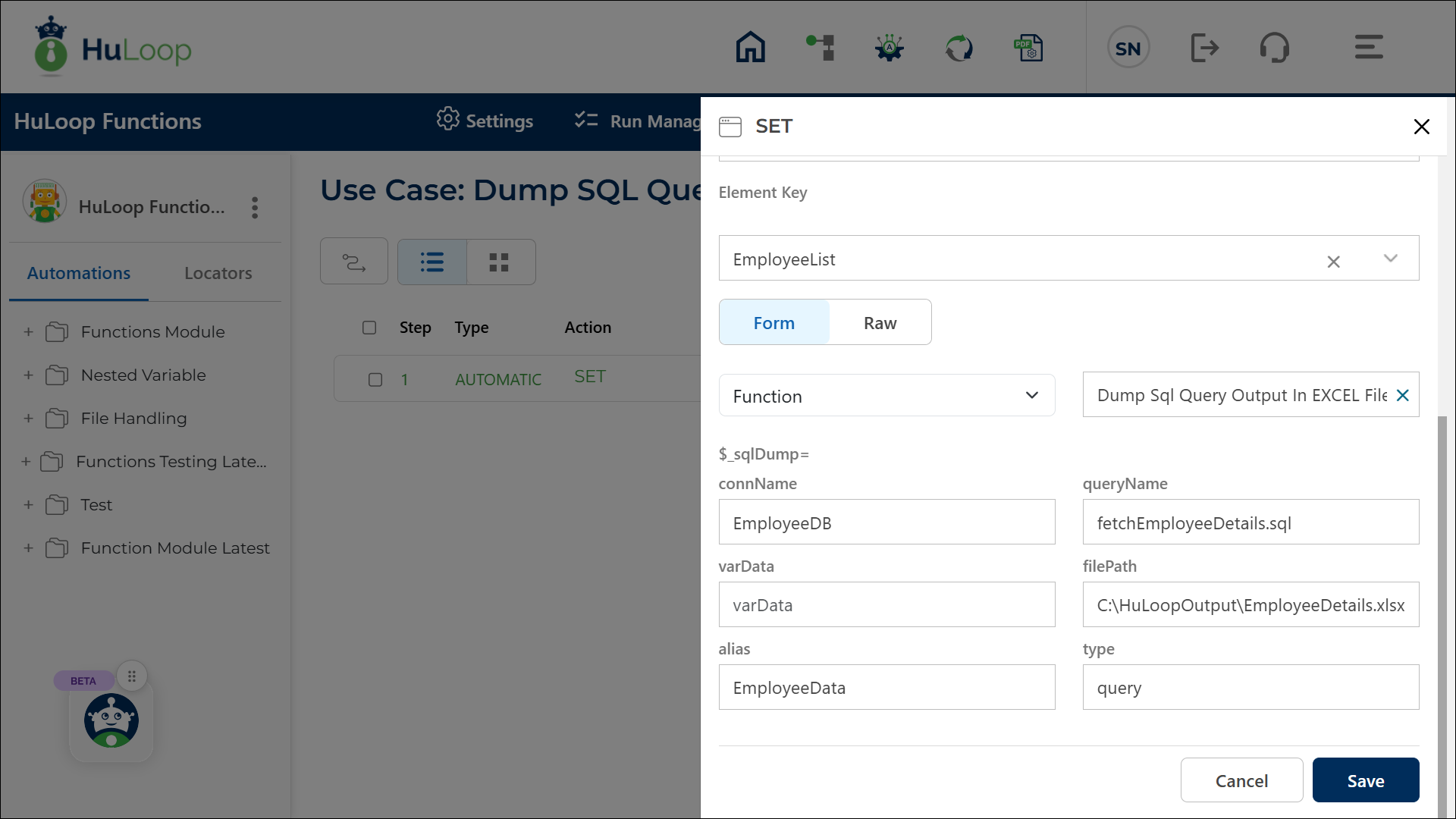Viewport: 1456px width, 819px height.
Task: Open the flow path view icon
Action: pyautogui.click(x=353, y=261)
